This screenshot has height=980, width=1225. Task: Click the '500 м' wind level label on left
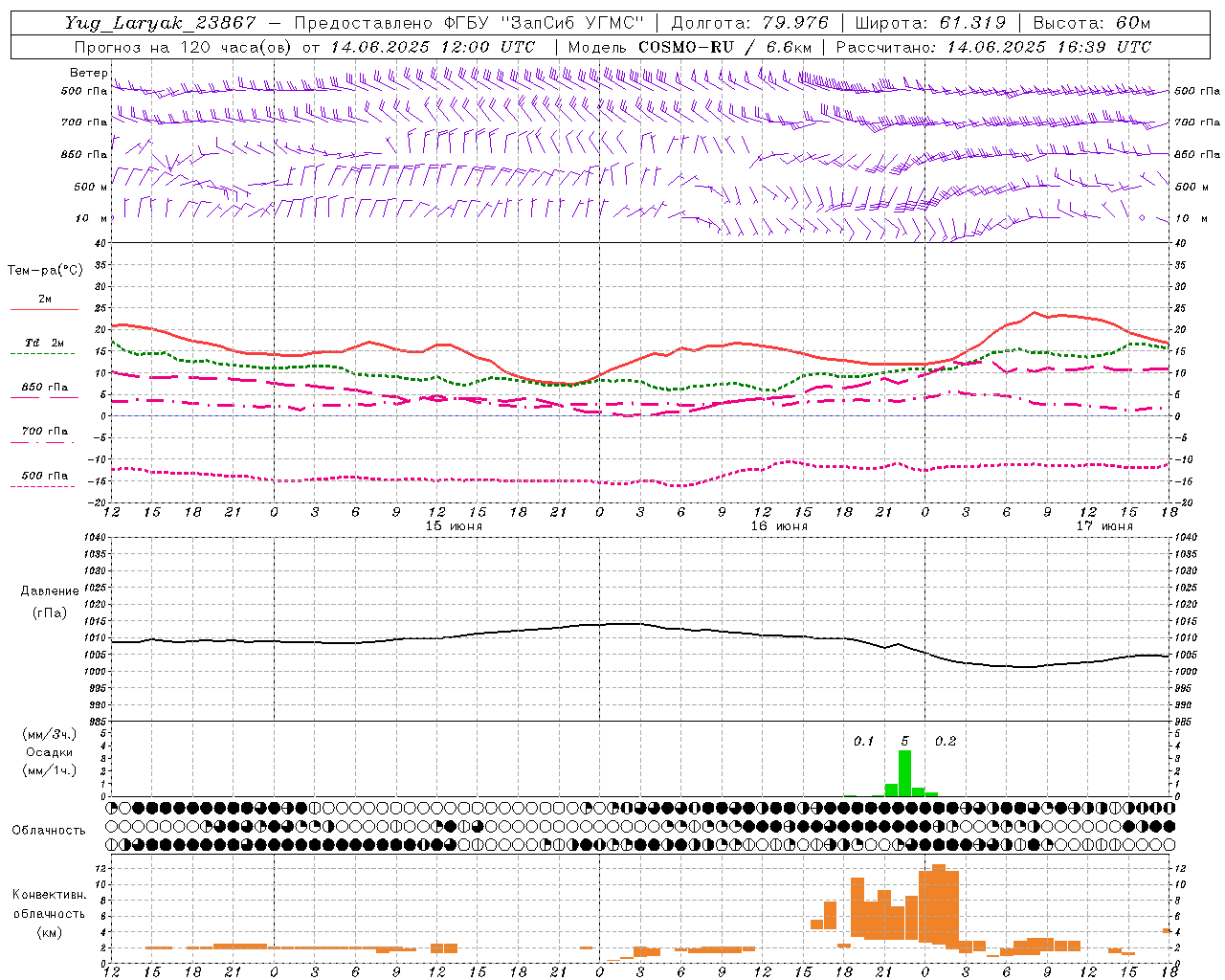[x=92, y=187]
